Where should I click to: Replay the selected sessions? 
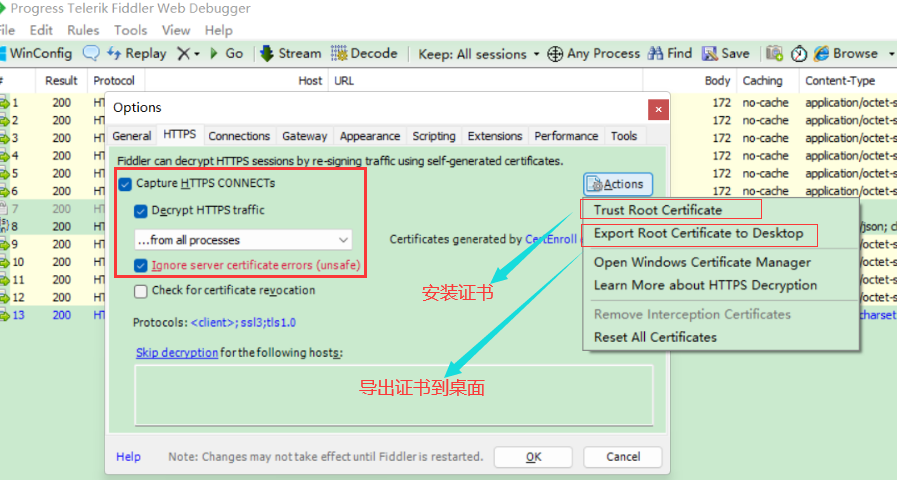[137, 53]
